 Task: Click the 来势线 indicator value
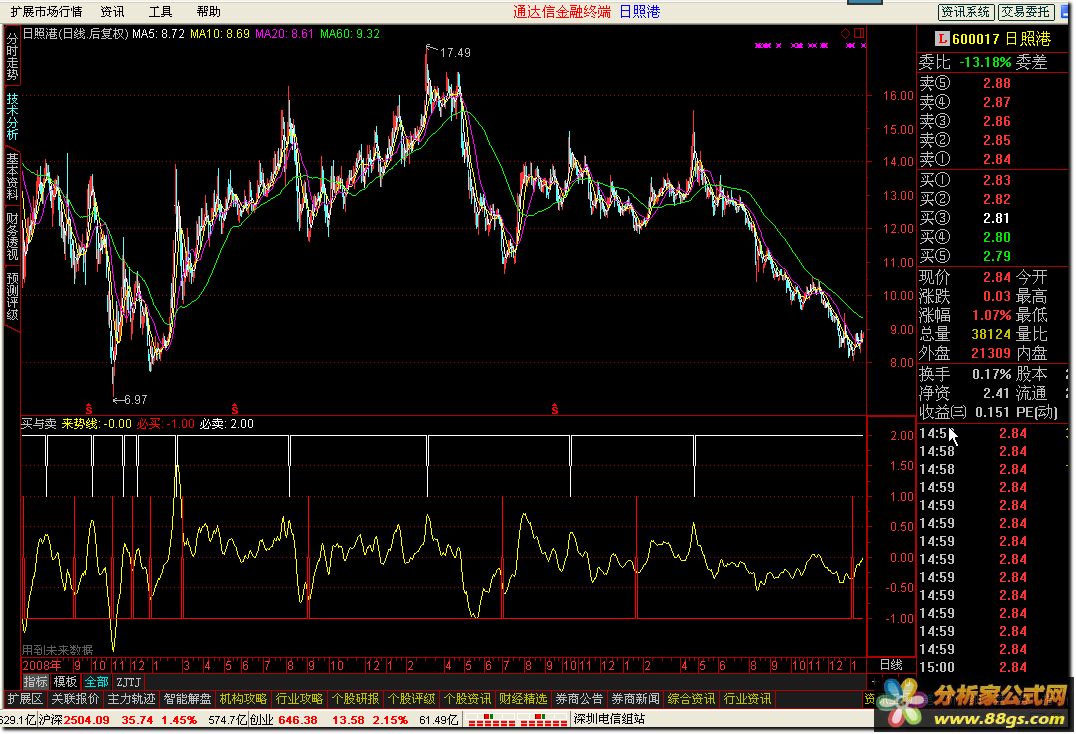tap(96, 424)
